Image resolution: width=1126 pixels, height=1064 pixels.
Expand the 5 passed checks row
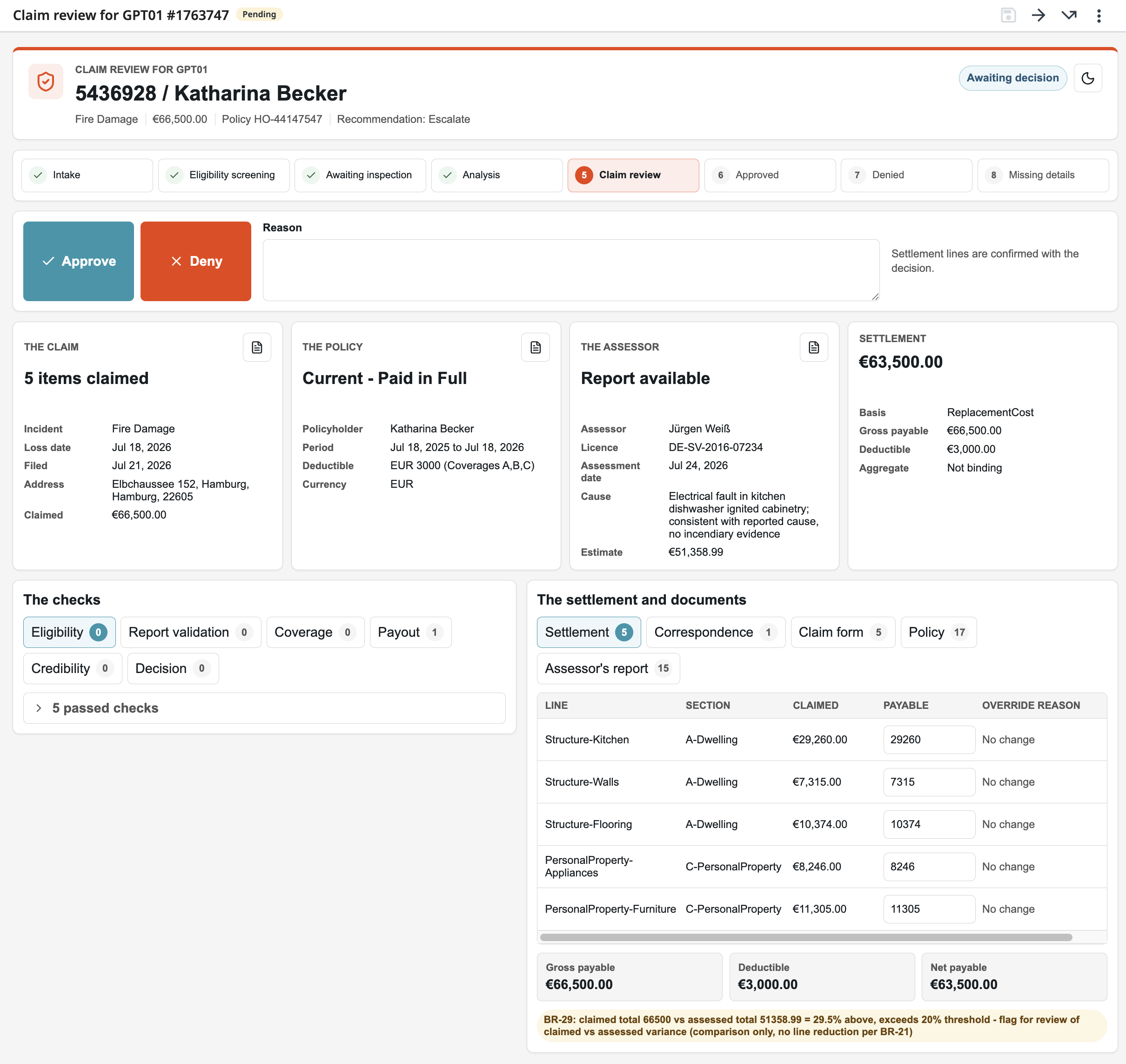264,708
